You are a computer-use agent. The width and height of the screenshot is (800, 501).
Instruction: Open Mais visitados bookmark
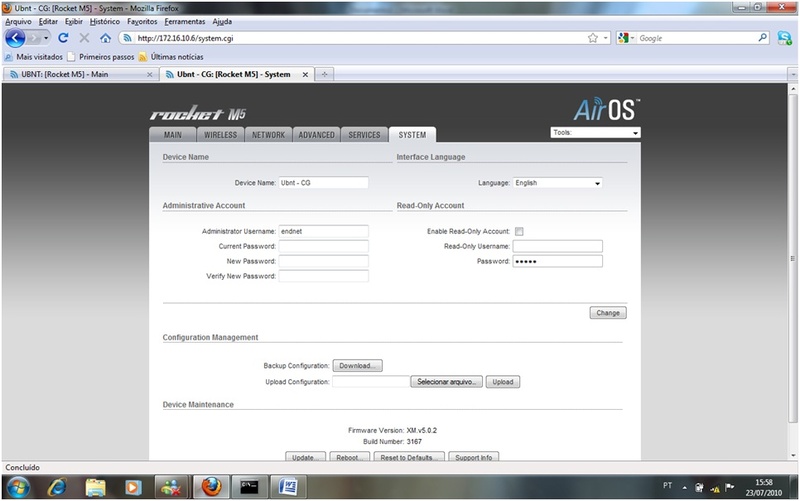click(34, 57)
